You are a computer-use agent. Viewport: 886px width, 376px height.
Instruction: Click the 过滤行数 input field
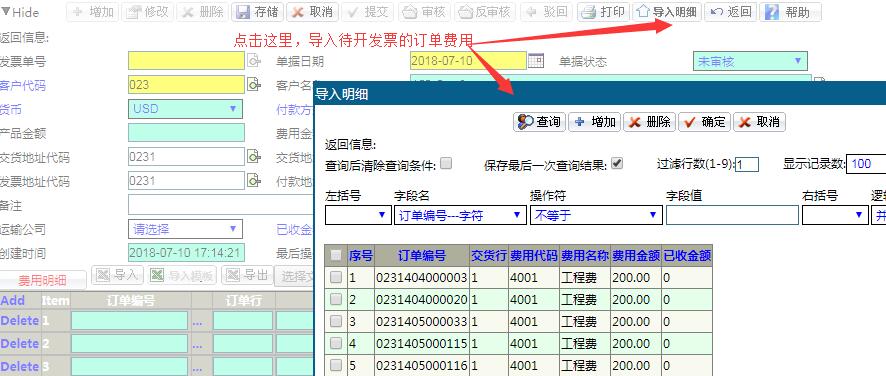tap(746, 165)
